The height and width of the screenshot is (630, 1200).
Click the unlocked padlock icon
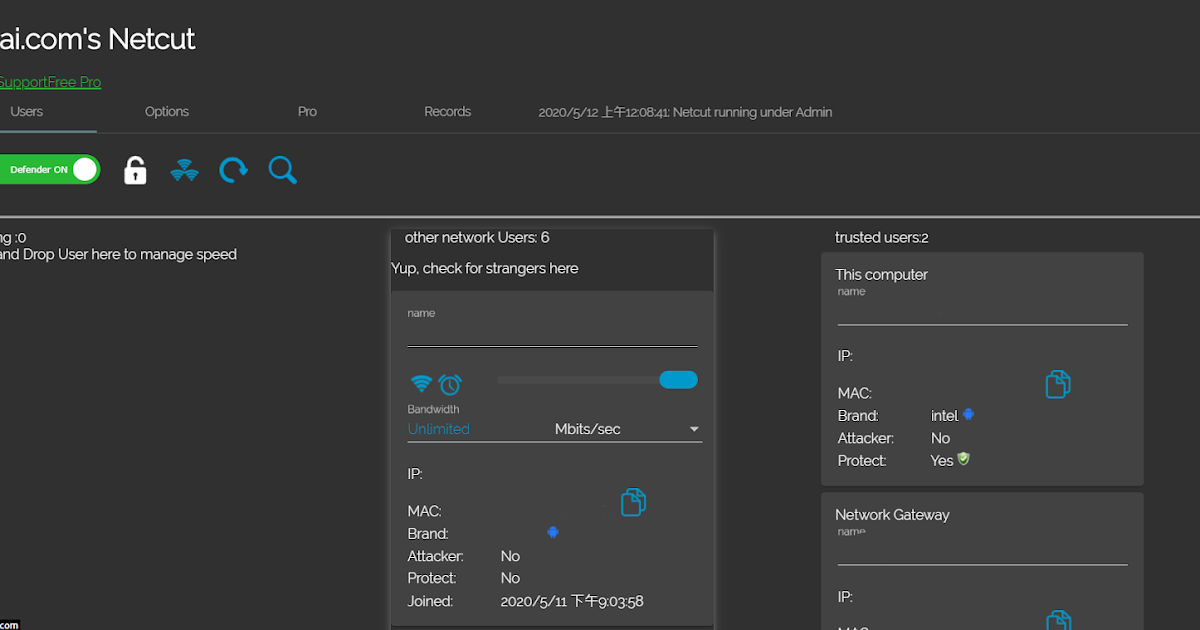click(135, 170)
